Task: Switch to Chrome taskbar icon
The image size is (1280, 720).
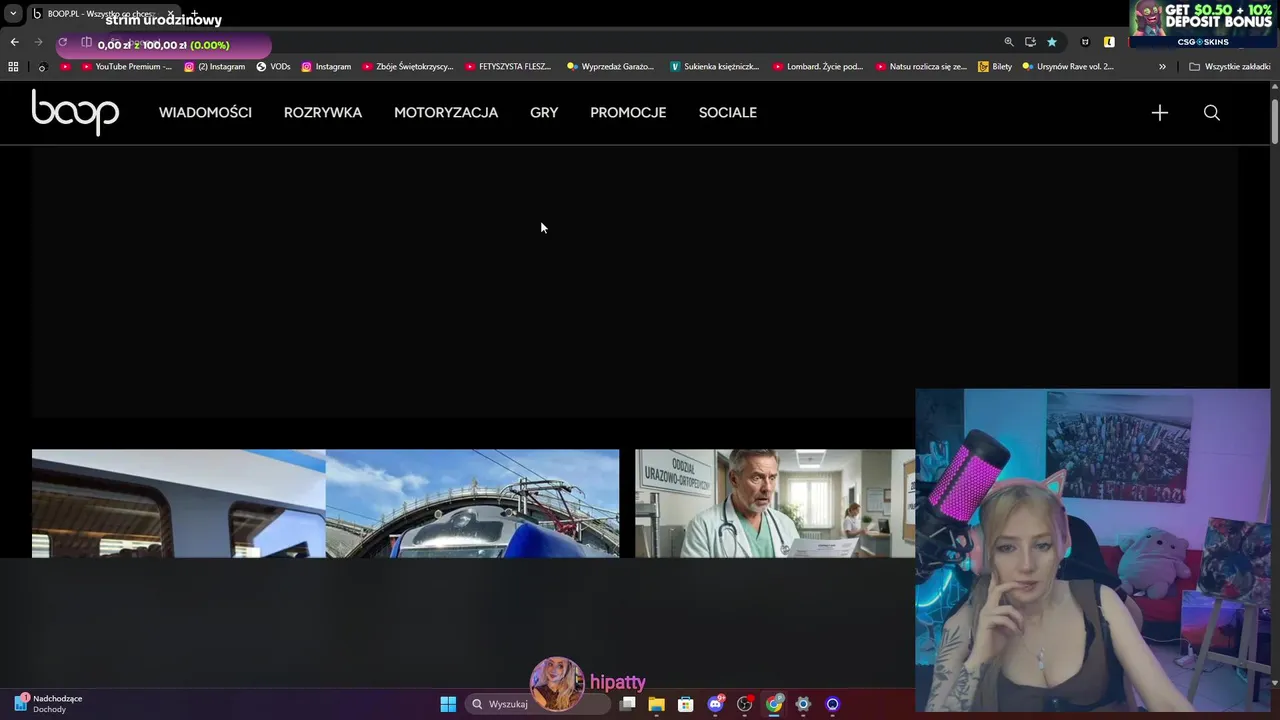Action: 774,704
